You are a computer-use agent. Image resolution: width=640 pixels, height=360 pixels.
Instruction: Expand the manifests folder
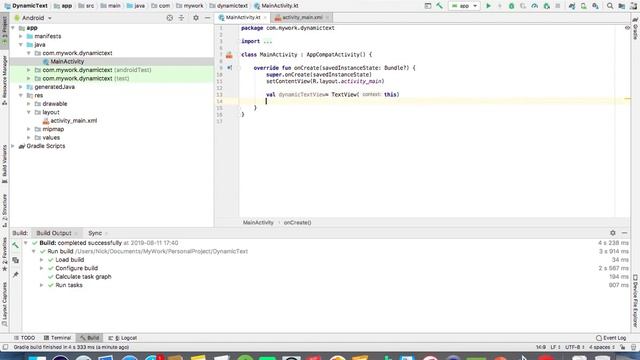click(21, 36)
